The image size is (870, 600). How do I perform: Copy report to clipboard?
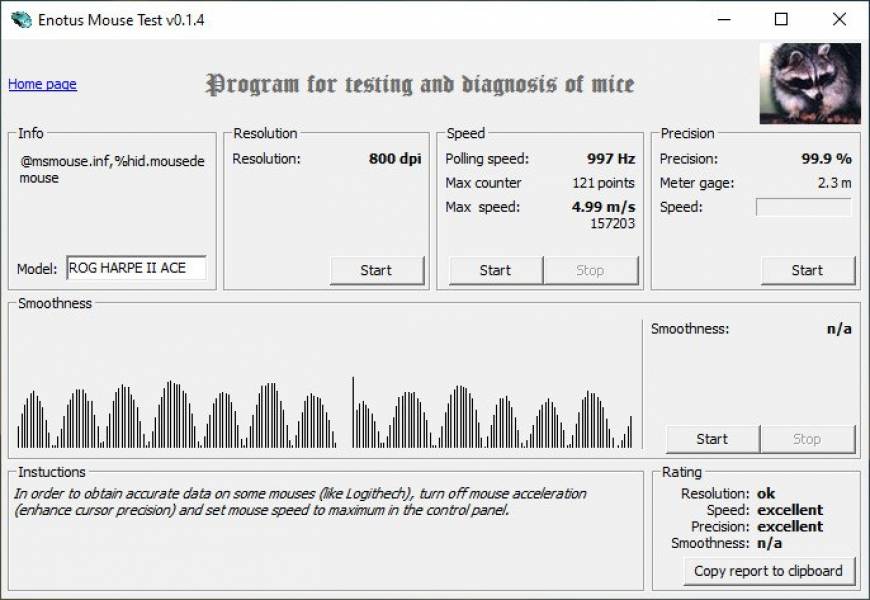tap(768, 571)
